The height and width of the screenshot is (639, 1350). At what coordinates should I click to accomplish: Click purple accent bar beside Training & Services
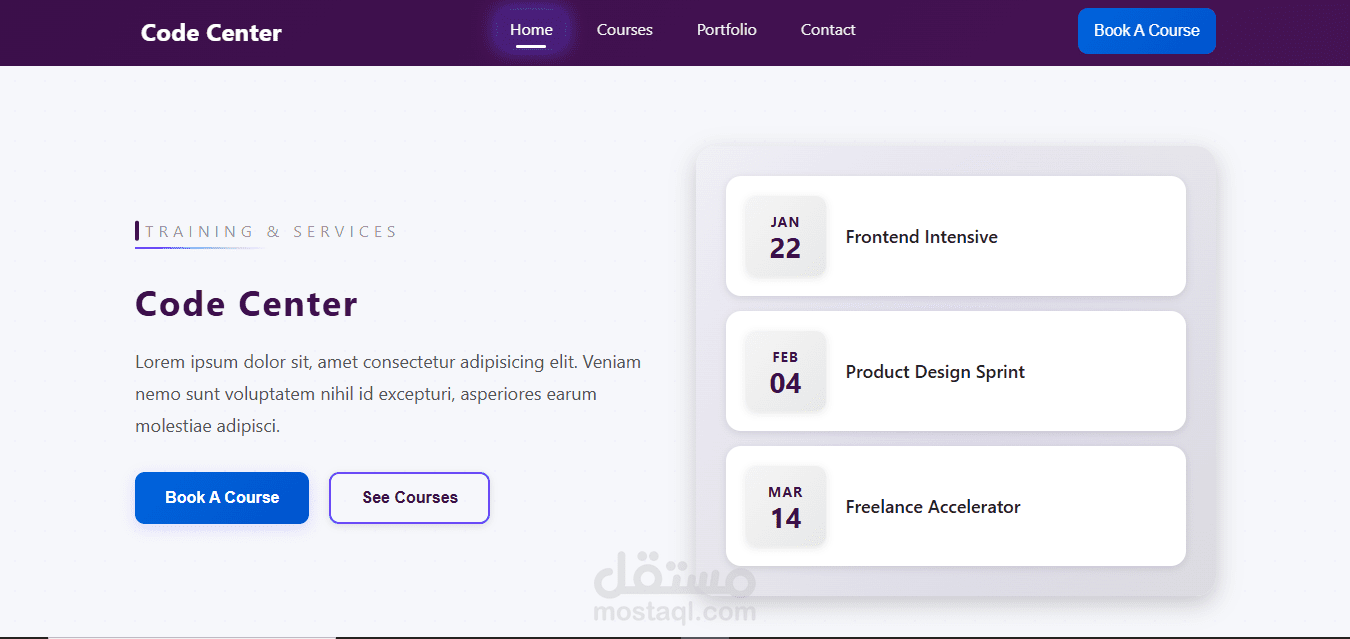[137, 231]
